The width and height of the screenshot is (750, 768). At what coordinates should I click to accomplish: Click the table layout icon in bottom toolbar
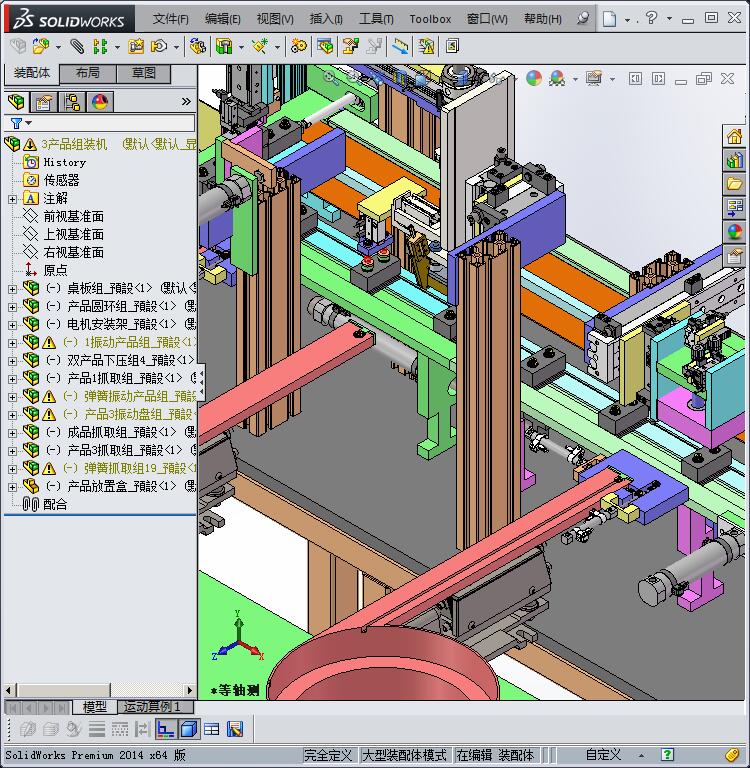pyautogui.click(x=212, y=729)
